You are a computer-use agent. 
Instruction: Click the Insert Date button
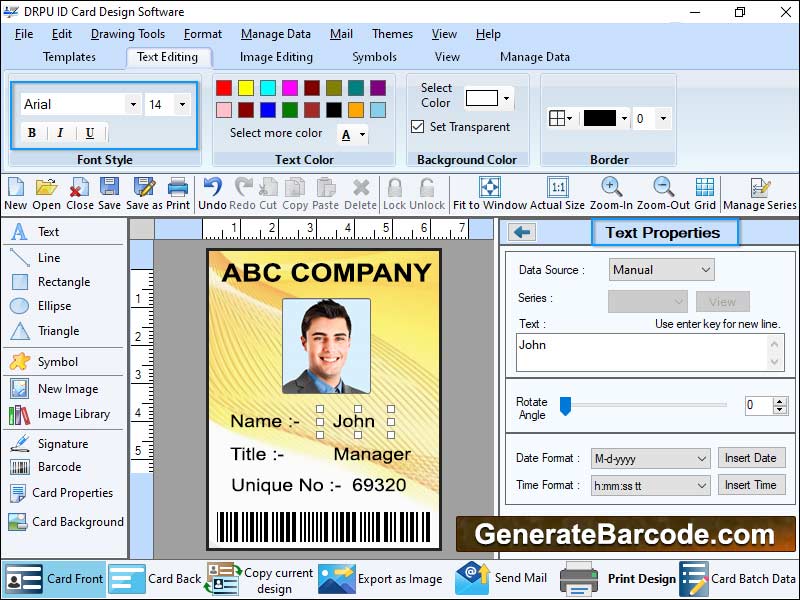point(752,458)
